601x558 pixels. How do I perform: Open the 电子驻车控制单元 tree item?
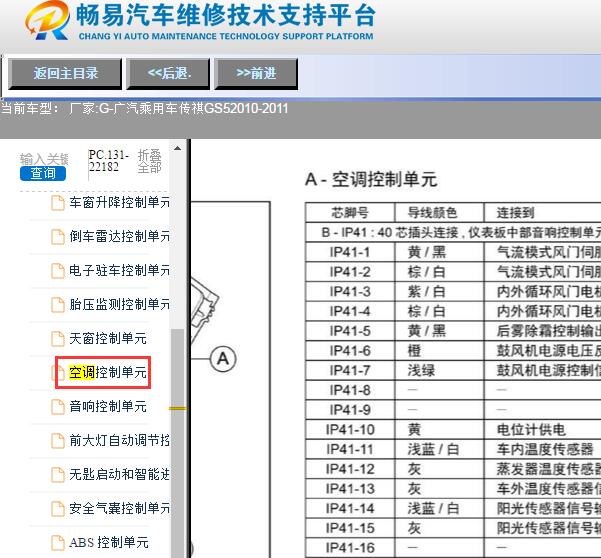point(119,271)
